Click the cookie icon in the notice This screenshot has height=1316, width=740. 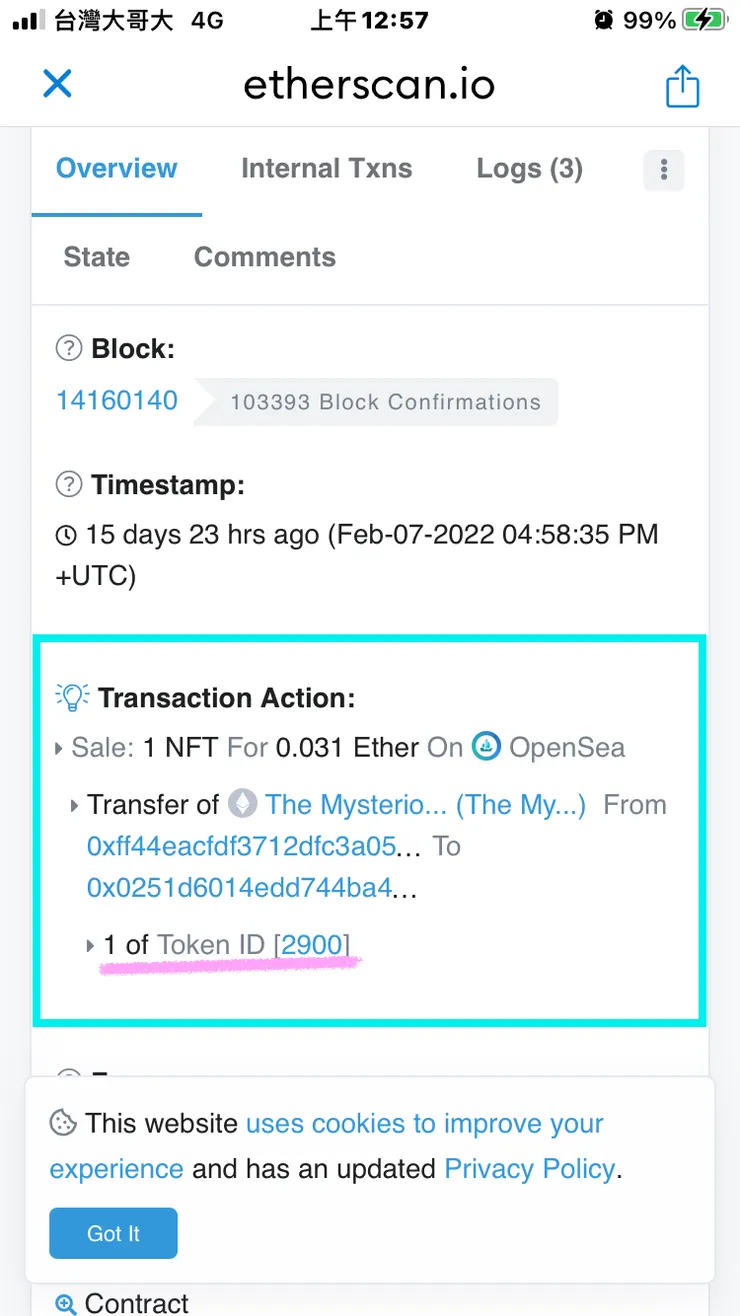pos(63,1123)
